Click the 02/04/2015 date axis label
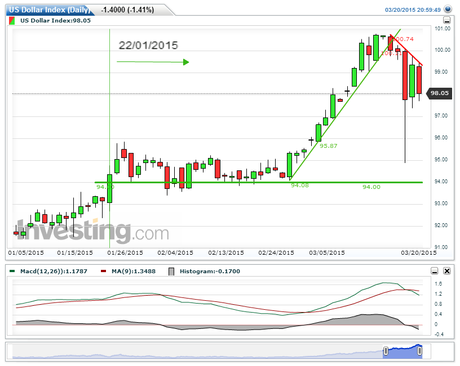 point(175,253)
